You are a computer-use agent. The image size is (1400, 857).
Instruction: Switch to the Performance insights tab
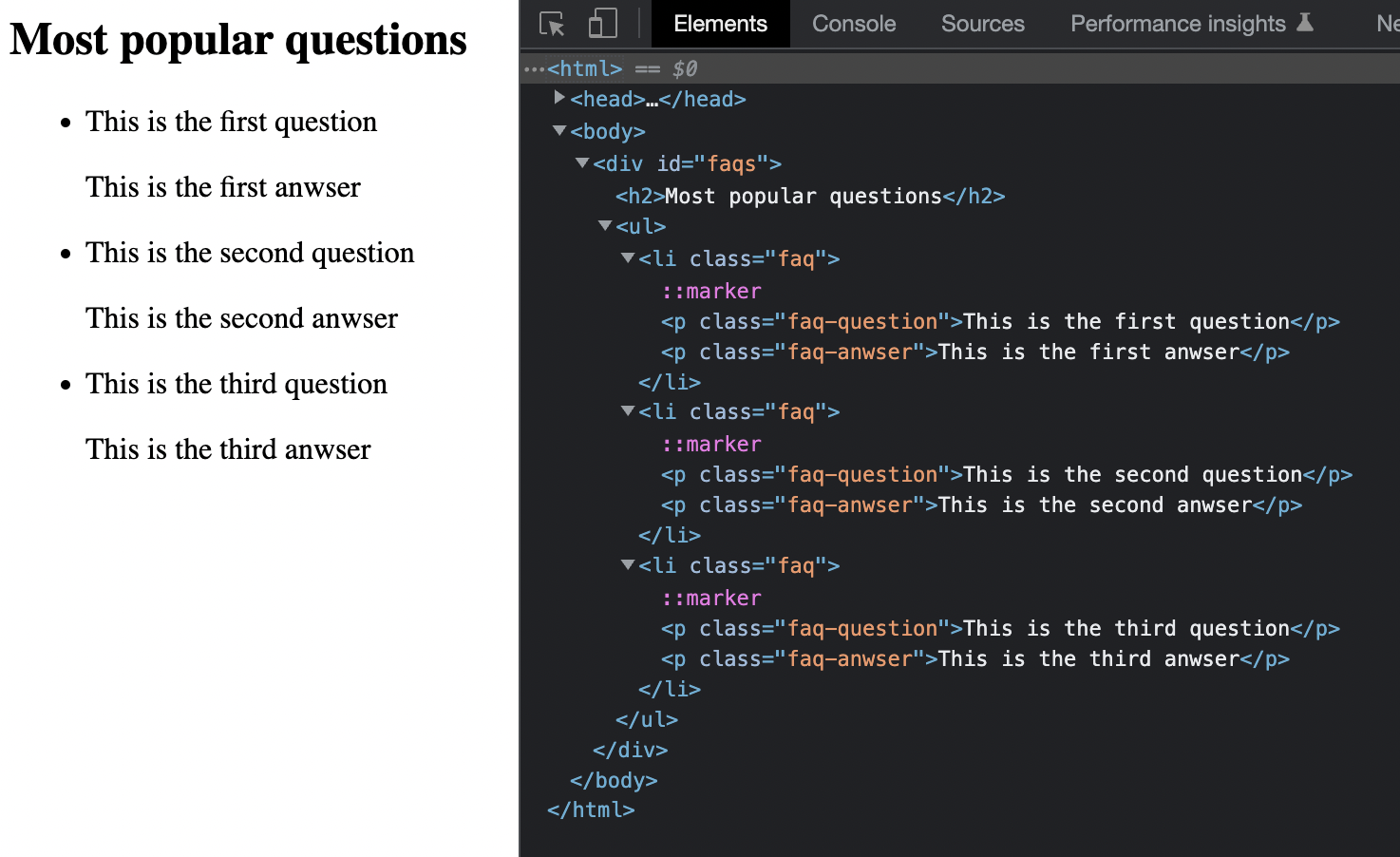1178,24
